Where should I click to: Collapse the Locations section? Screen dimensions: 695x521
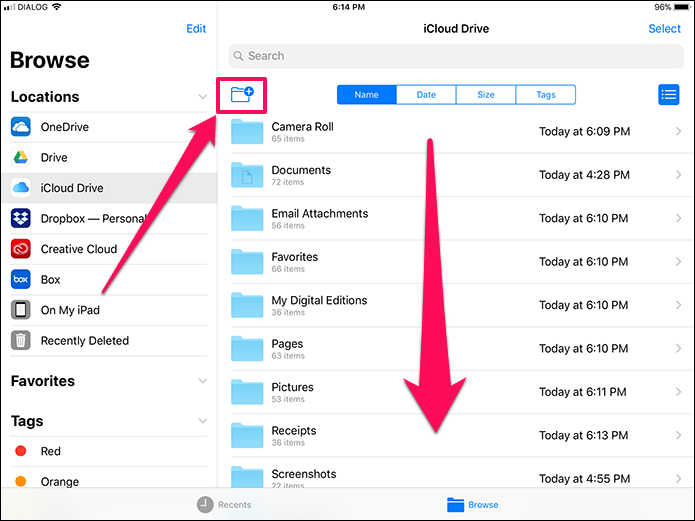[203, 97]
